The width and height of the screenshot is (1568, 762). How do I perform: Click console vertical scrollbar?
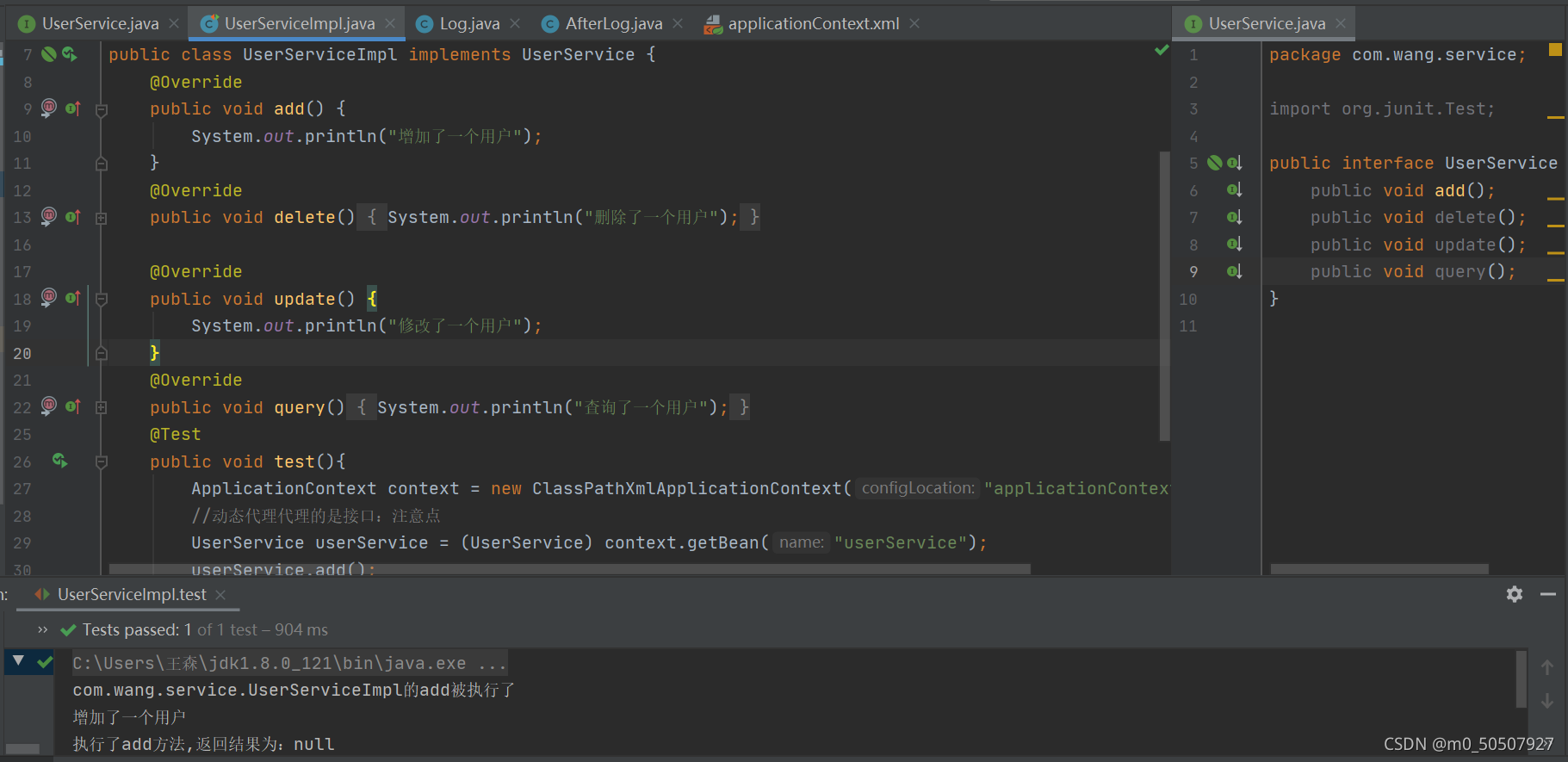coord(1522,678)
